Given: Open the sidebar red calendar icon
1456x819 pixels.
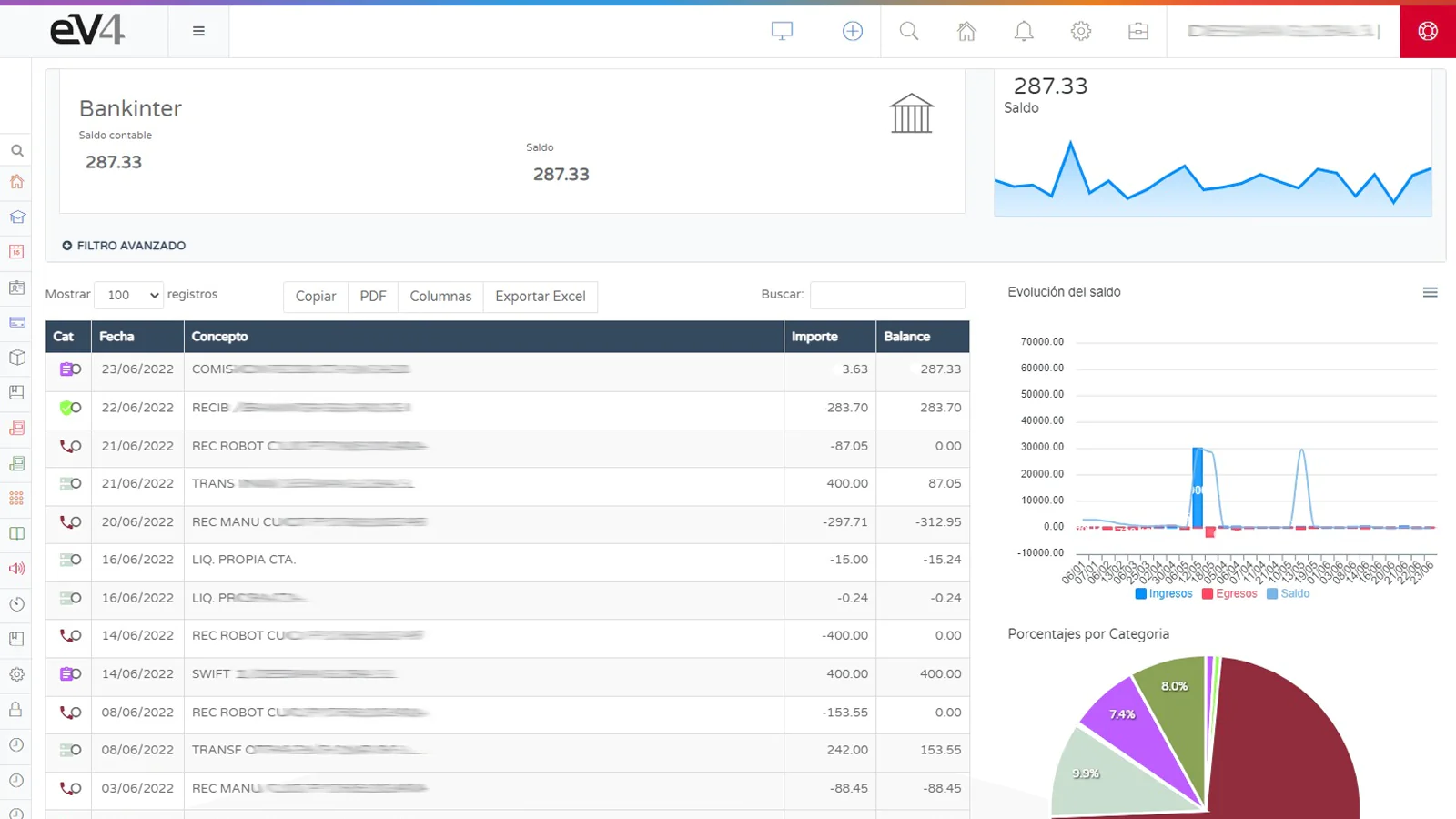Looking at the screenshot, I should [16, 252].
